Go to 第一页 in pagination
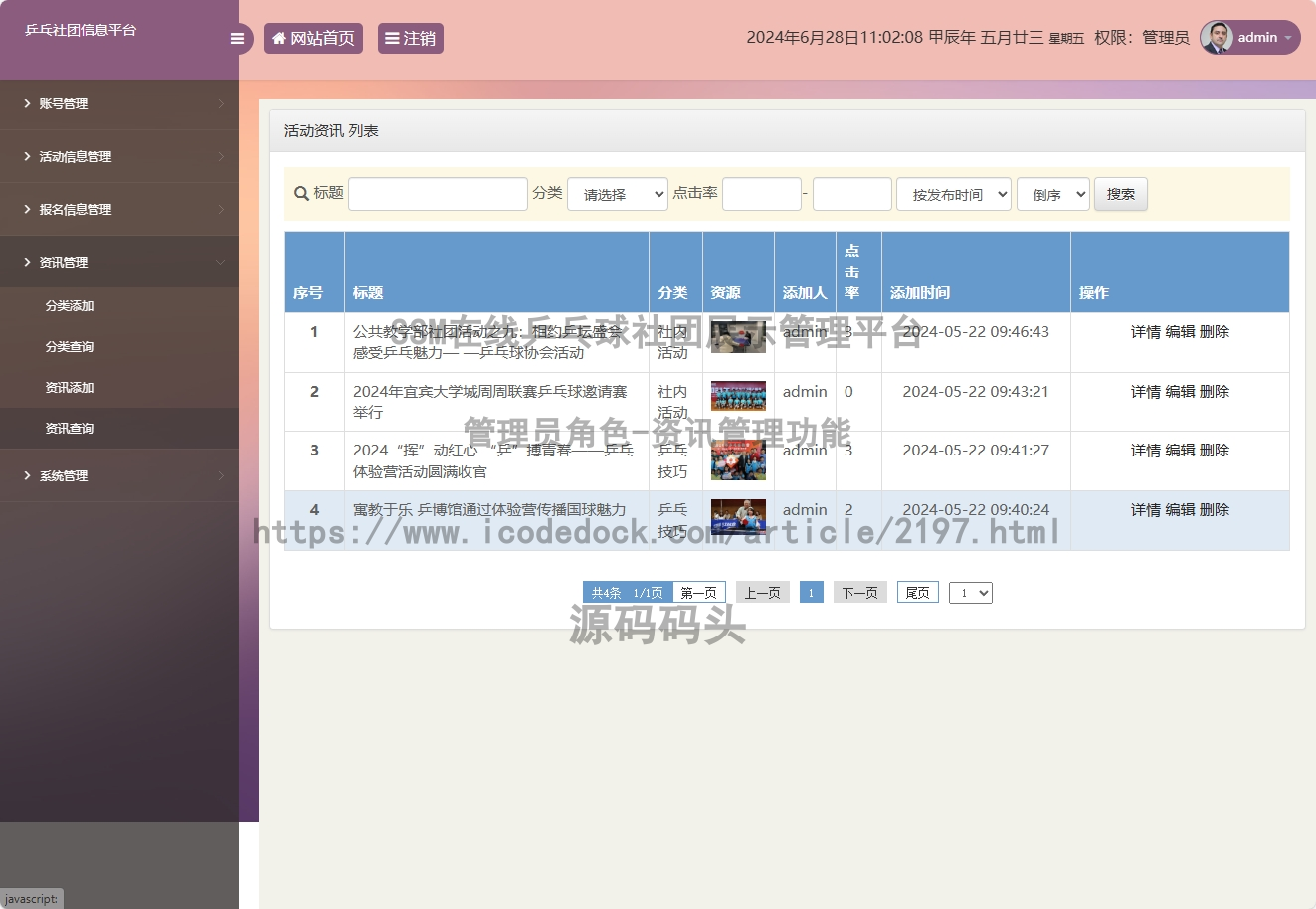The height and width of the screenshot is (909, 1316). click(699, 593)
